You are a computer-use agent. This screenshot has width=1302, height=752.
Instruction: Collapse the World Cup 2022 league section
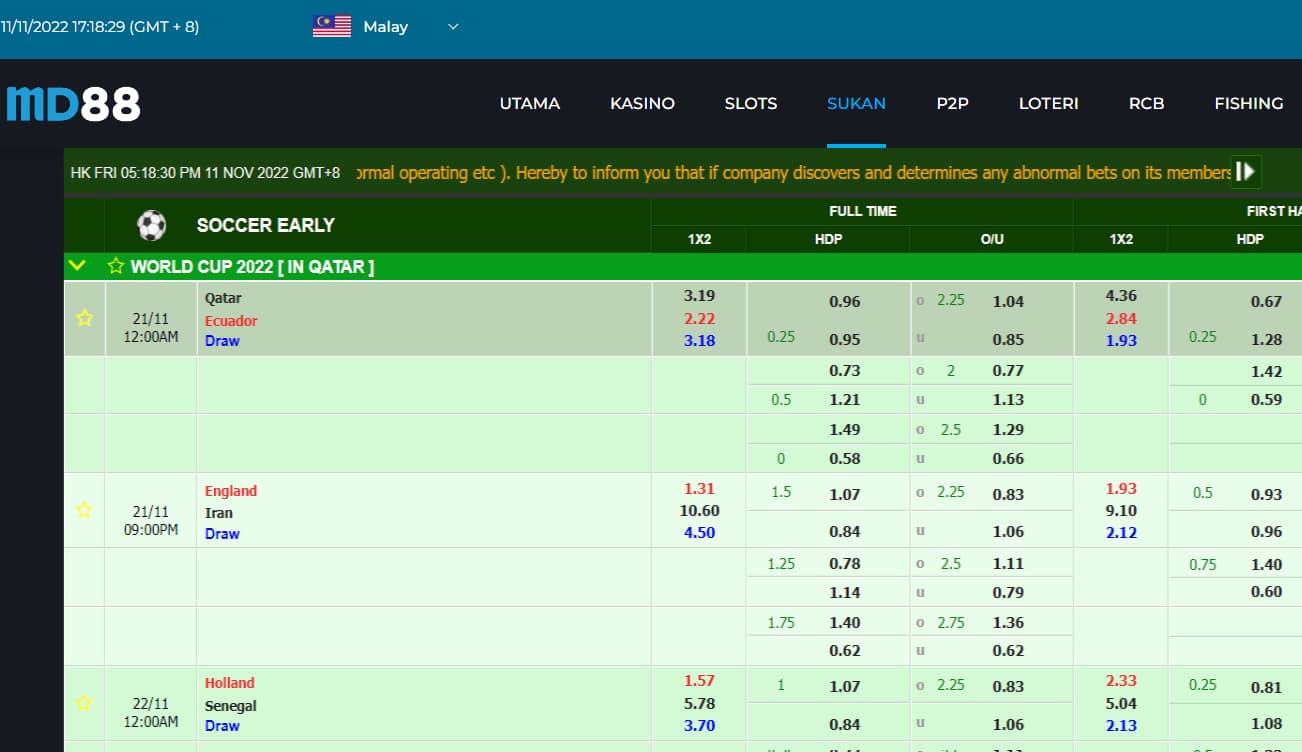coord(77,266)
